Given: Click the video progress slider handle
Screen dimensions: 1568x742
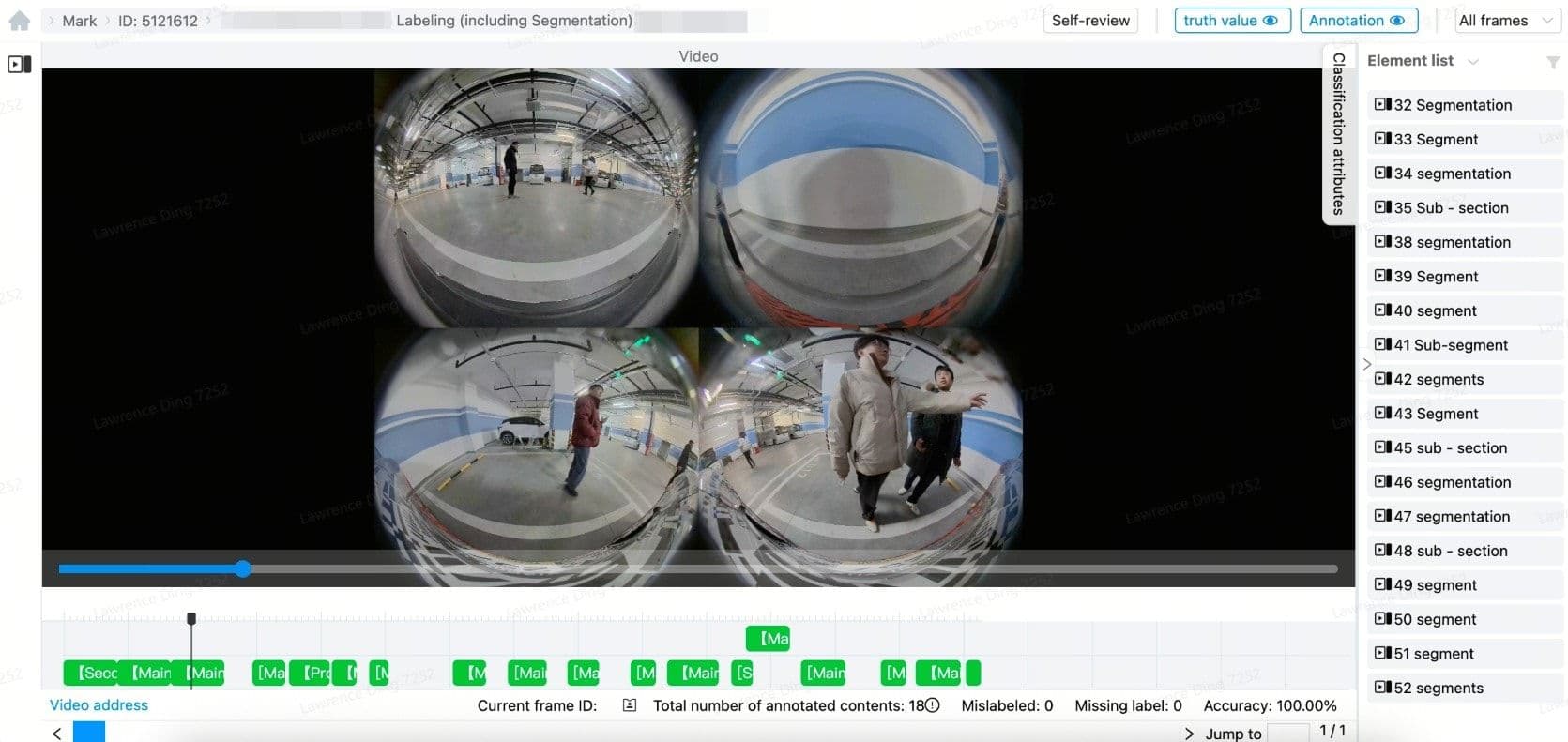Looking at the screenshot, I should [243, 568].
